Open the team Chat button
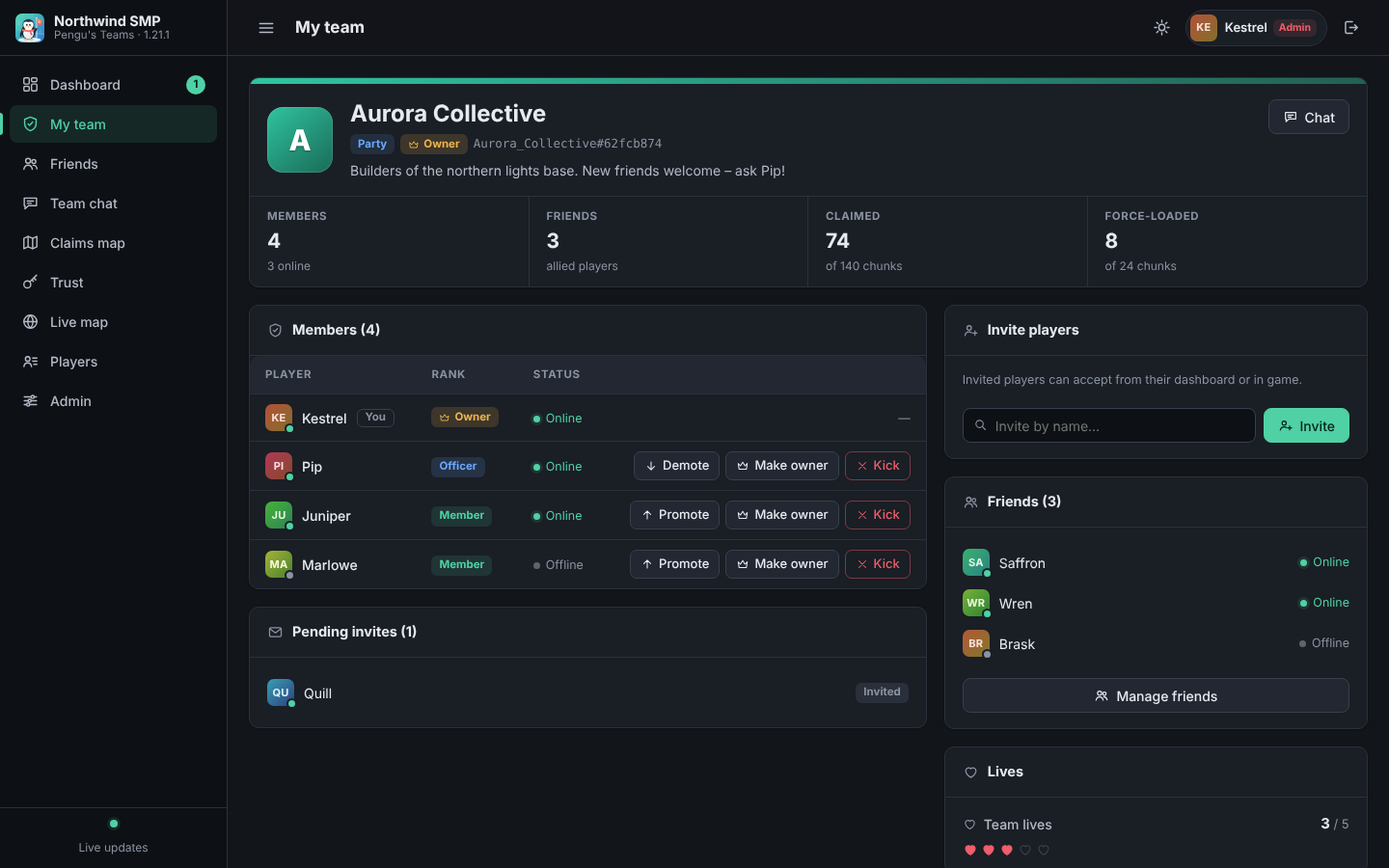The image size is (1389, 868). (x=1308, y=117)
